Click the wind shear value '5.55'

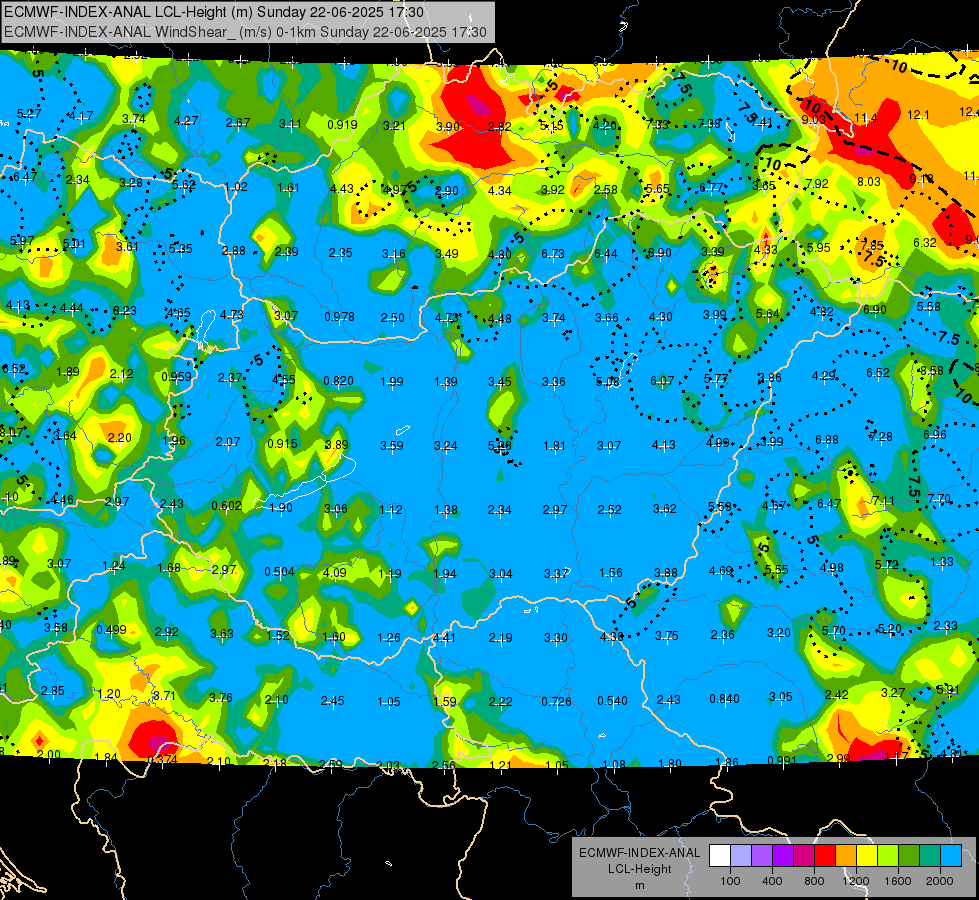(776, 570)
